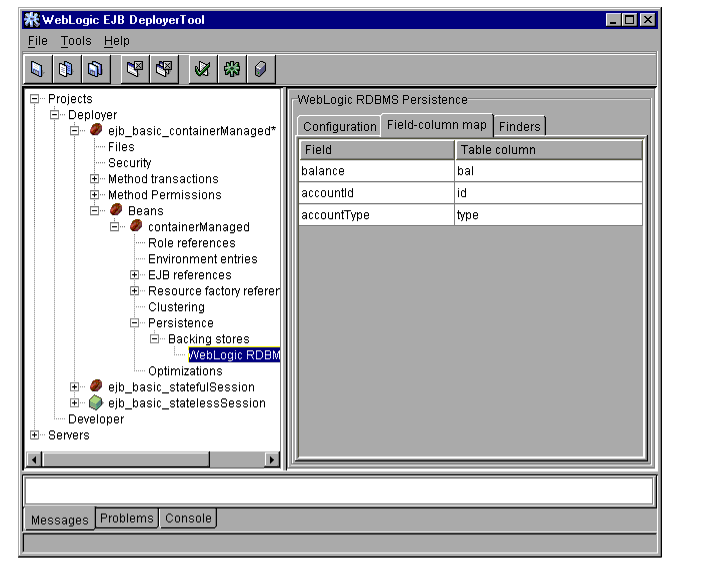Click the bal table column cell

[x=549, y=171]
